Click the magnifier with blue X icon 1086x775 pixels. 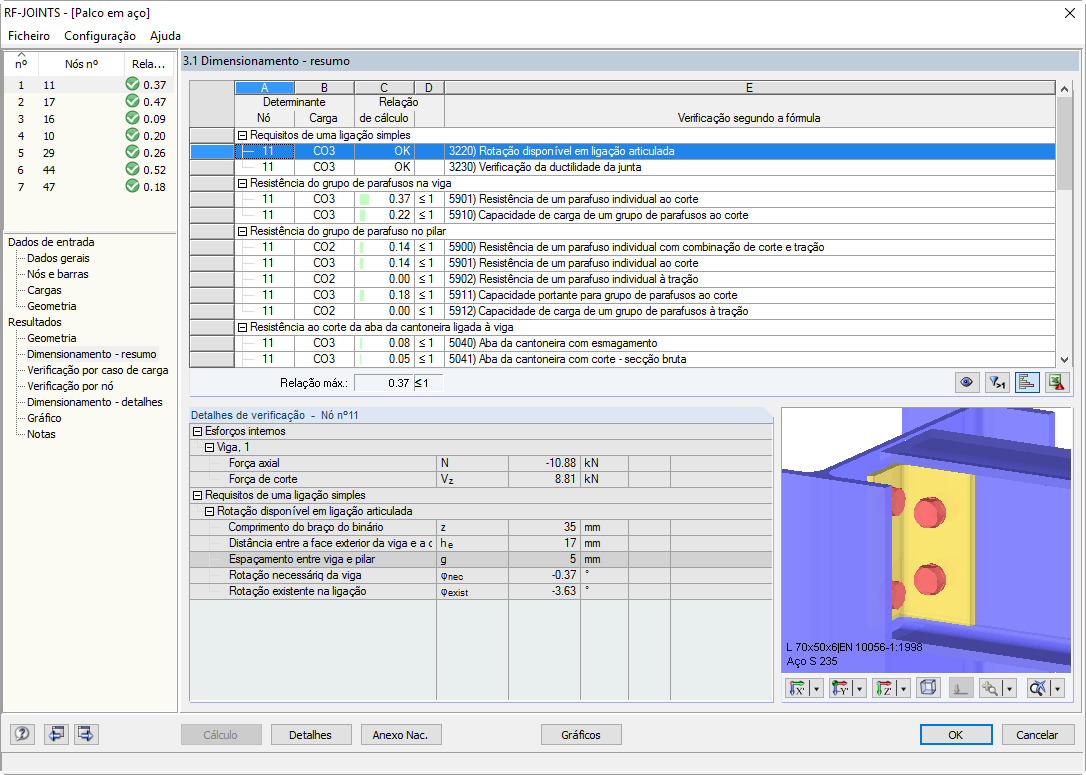tap(1038, 688)
